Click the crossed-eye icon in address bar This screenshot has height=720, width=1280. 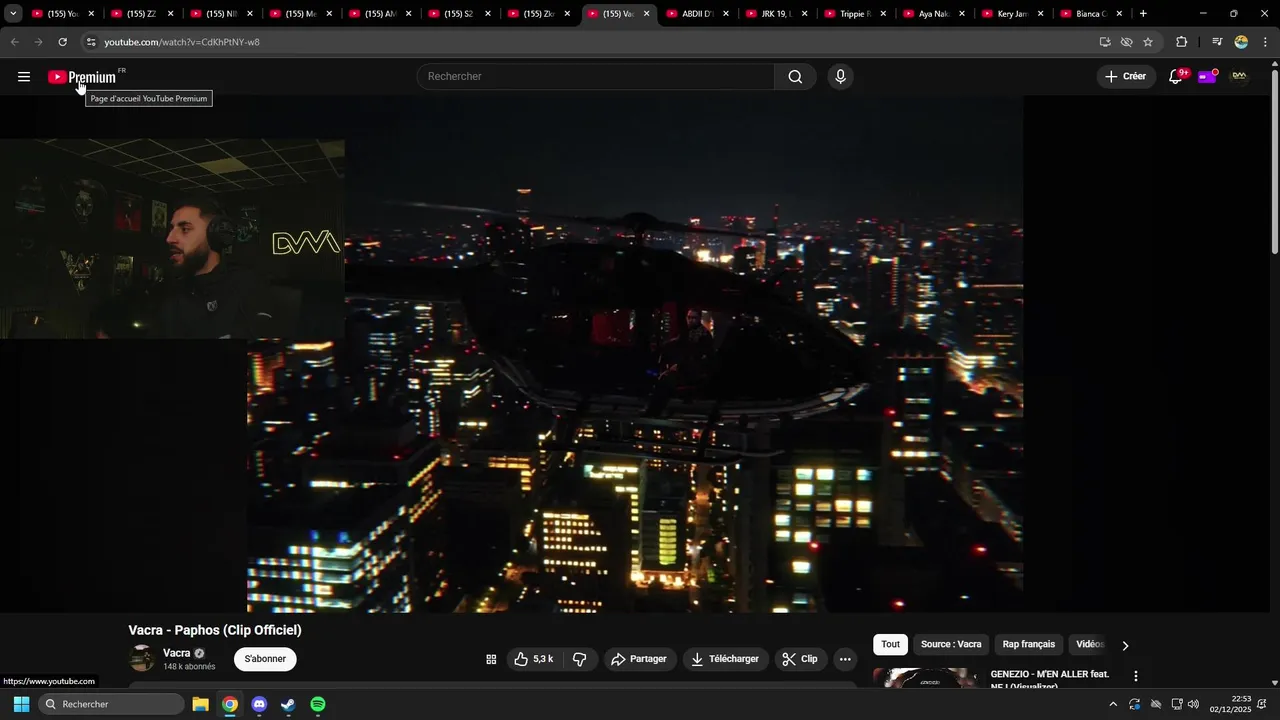1126,42
